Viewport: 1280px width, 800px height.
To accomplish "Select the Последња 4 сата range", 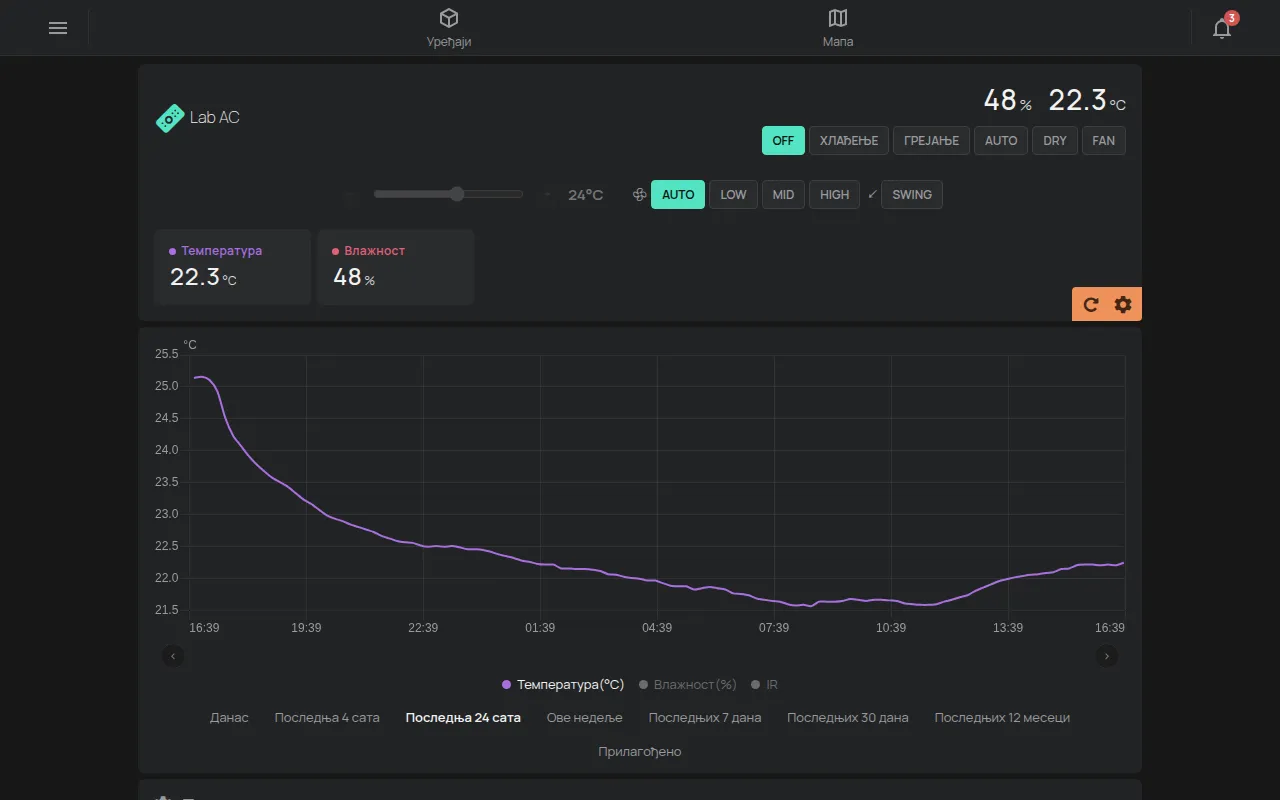I will click(327, 718).
